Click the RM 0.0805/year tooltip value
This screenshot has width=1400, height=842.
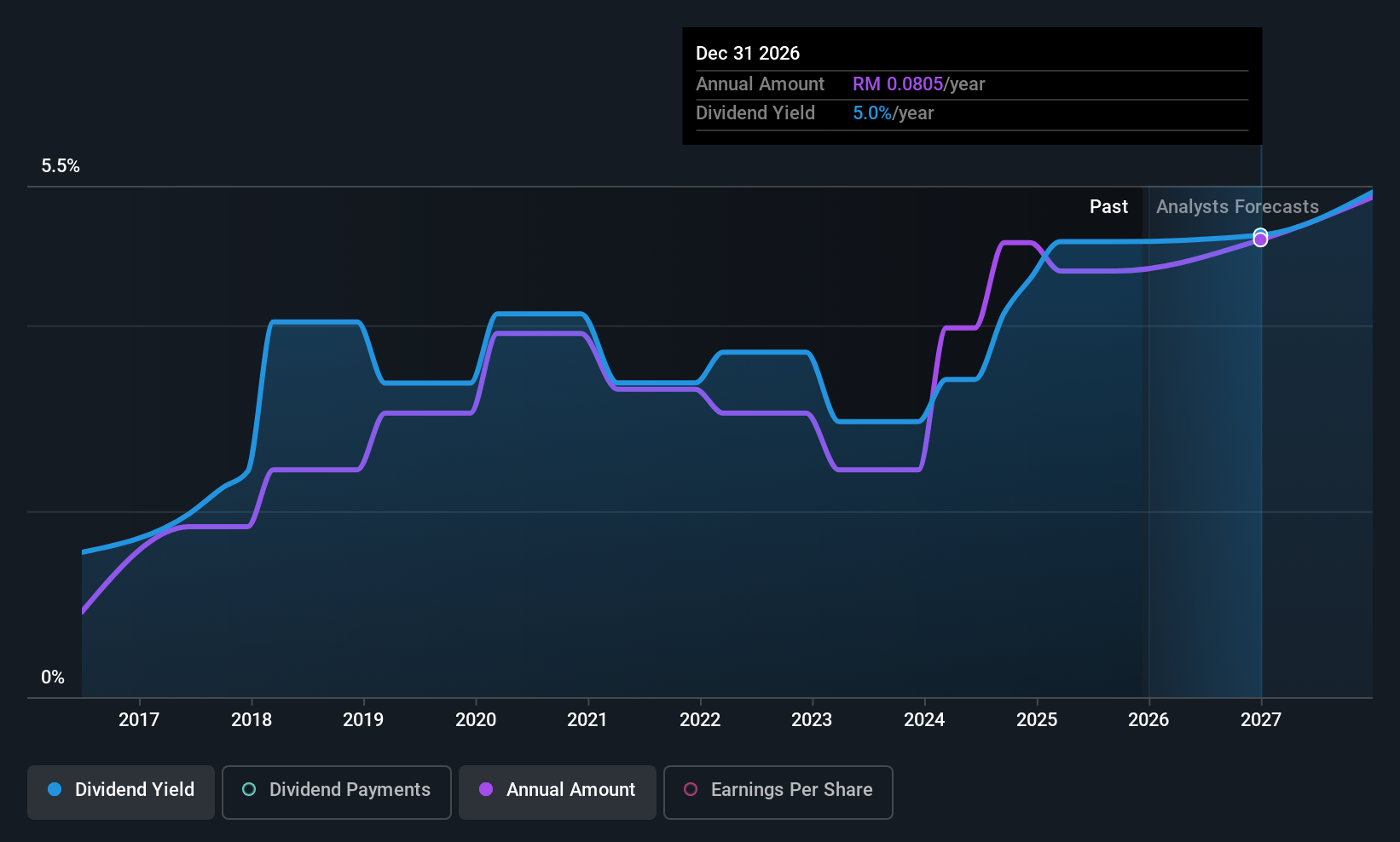click(x=918, y=84)
